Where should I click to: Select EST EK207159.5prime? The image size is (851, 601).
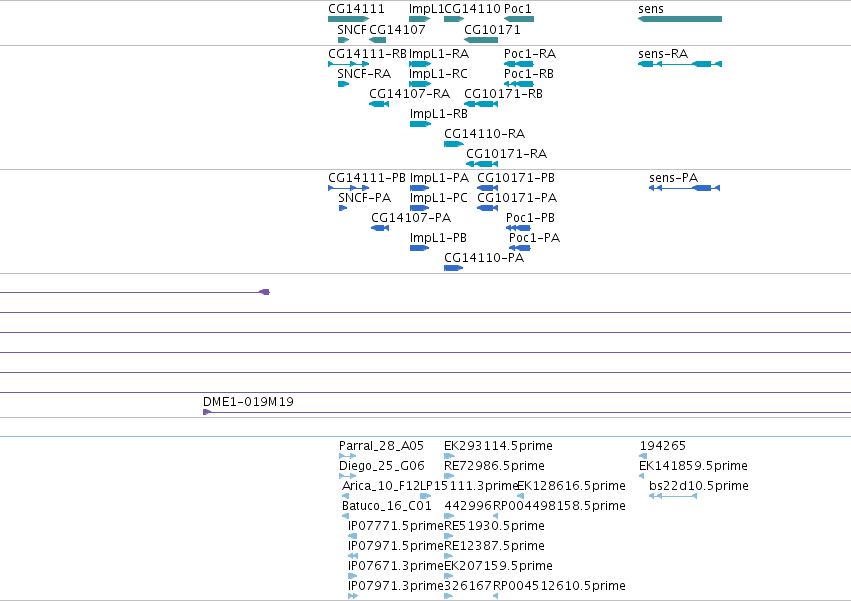448,577
